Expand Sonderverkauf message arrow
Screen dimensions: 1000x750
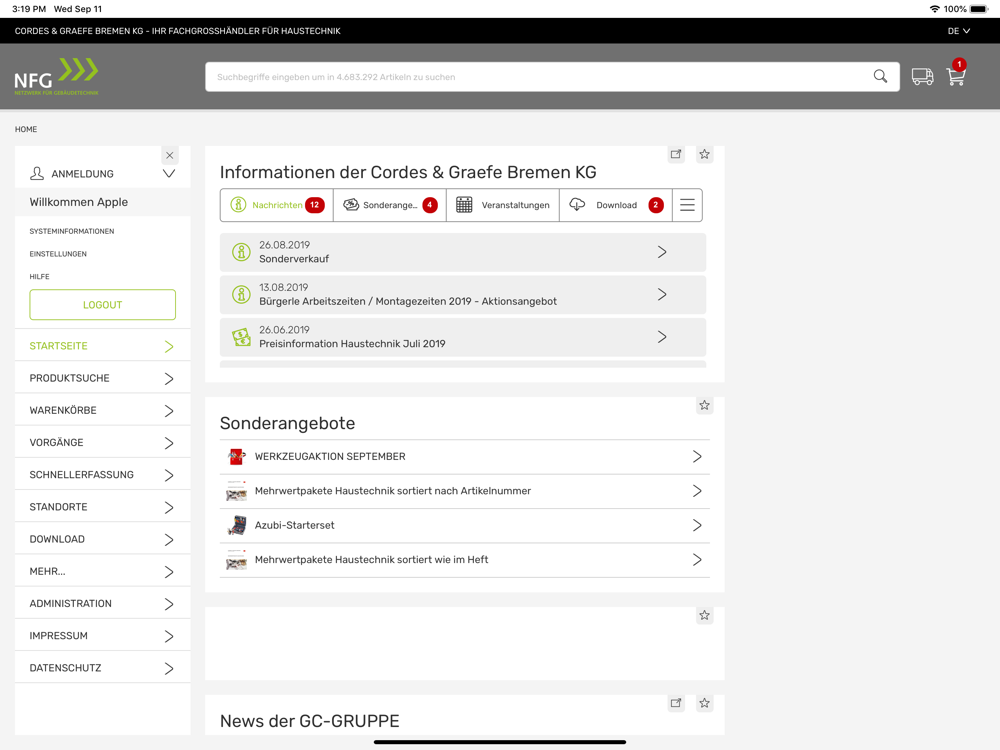tap(662, 252)
